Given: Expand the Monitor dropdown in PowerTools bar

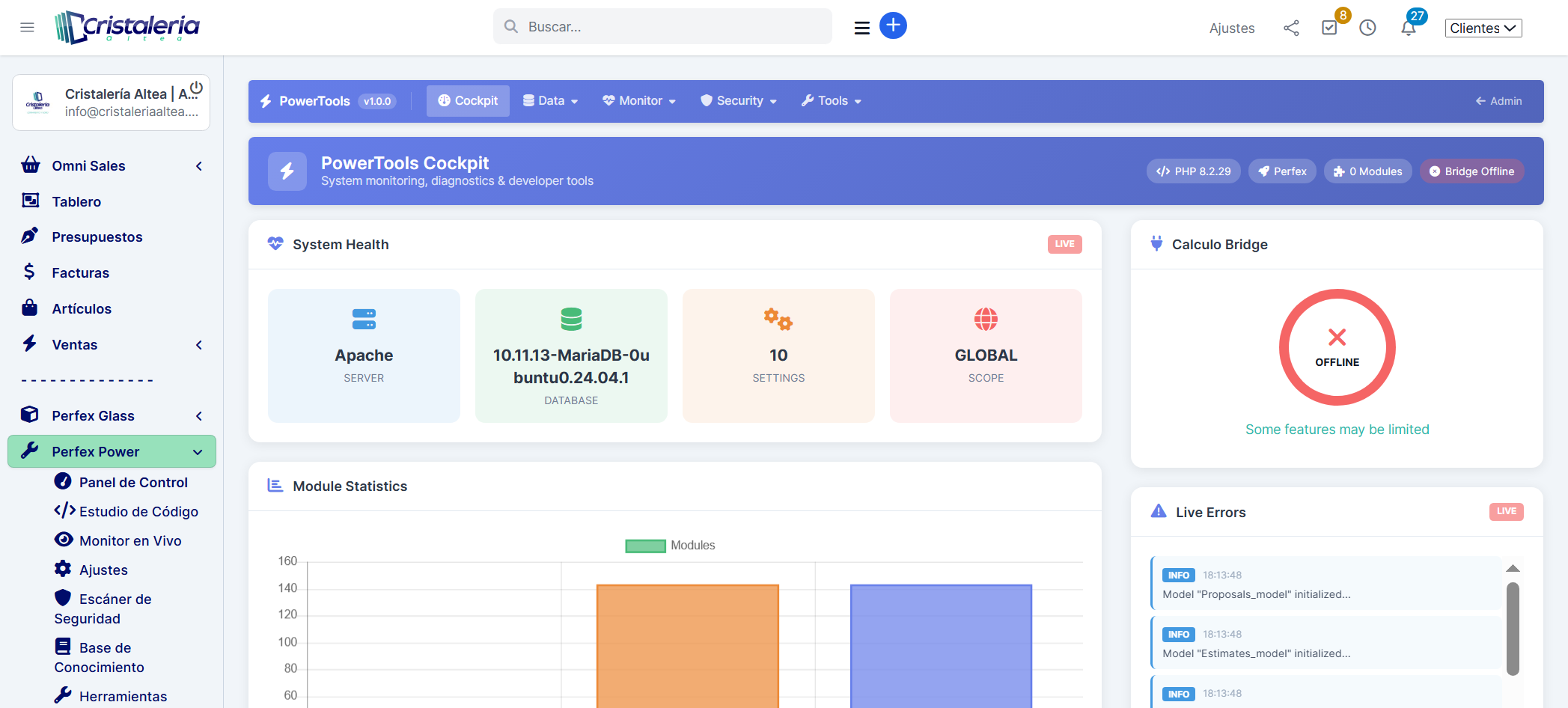Looking at the screenshot, I should 638,100.
